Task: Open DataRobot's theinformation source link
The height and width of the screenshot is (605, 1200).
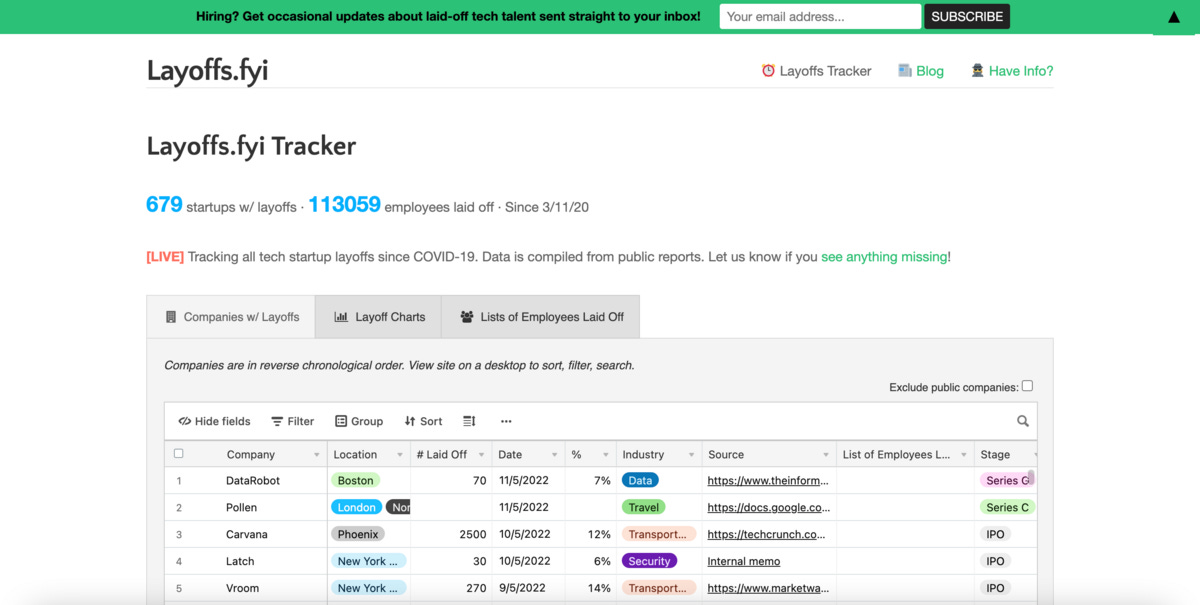Action: point(768,480)
